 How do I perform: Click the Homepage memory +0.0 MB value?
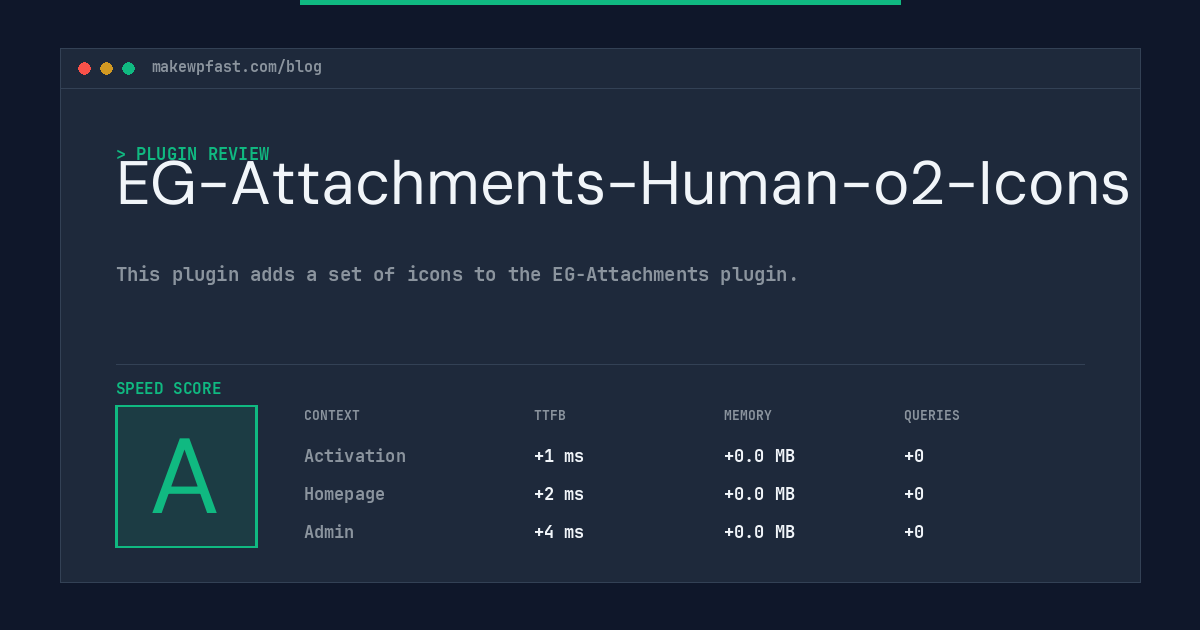(x=759, y=494)
